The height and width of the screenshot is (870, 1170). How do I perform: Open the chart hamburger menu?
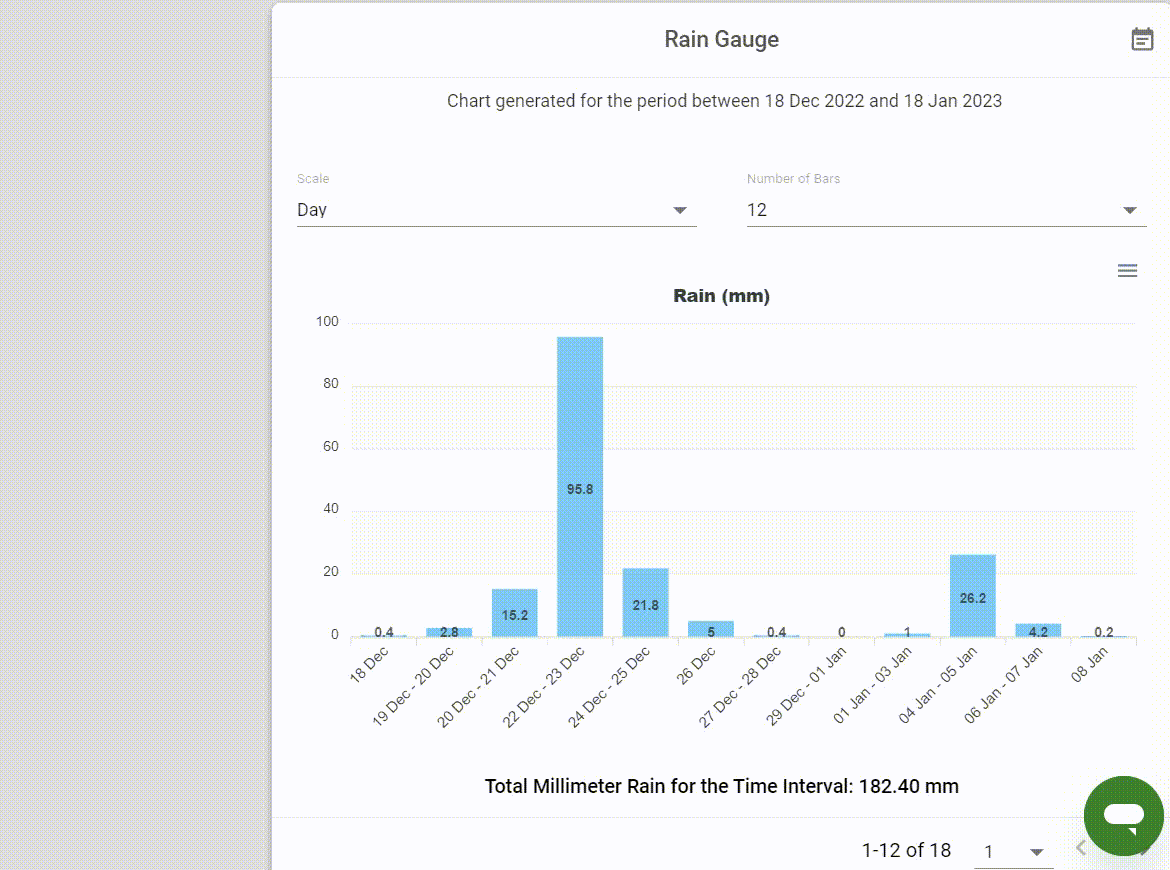[x=1127, y=270]
